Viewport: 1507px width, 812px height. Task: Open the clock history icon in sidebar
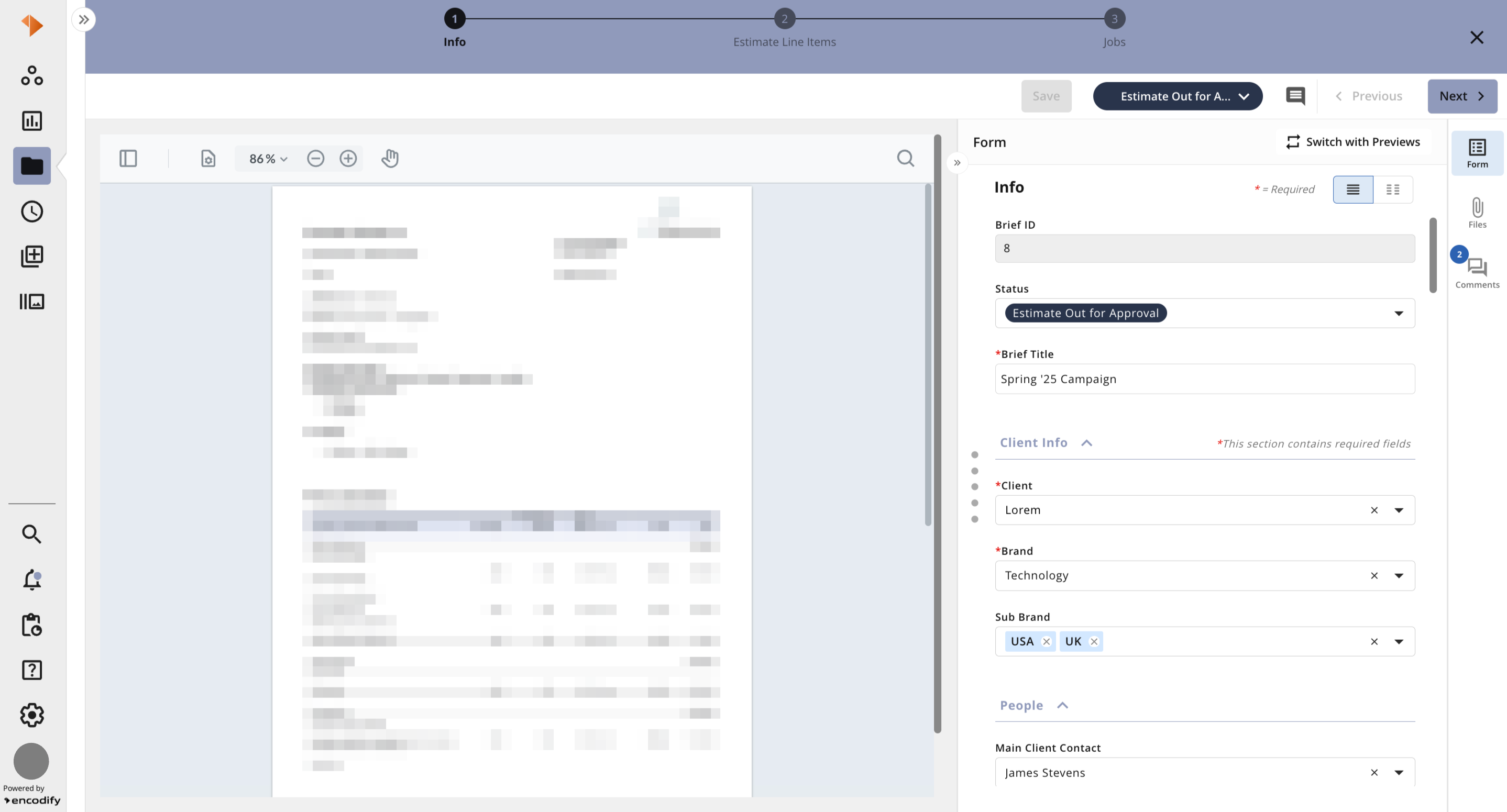coord(31,211)
